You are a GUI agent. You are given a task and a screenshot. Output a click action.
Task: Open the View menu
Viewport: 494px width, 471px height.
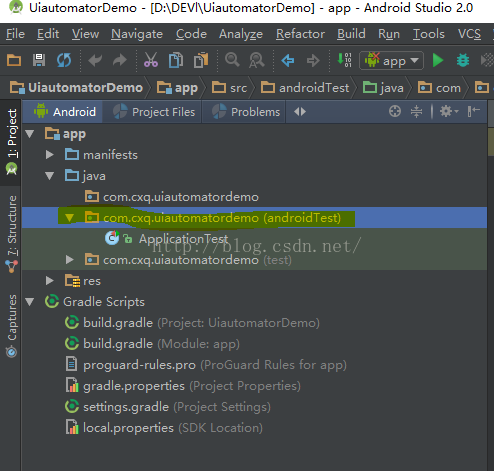click(85, 34)
